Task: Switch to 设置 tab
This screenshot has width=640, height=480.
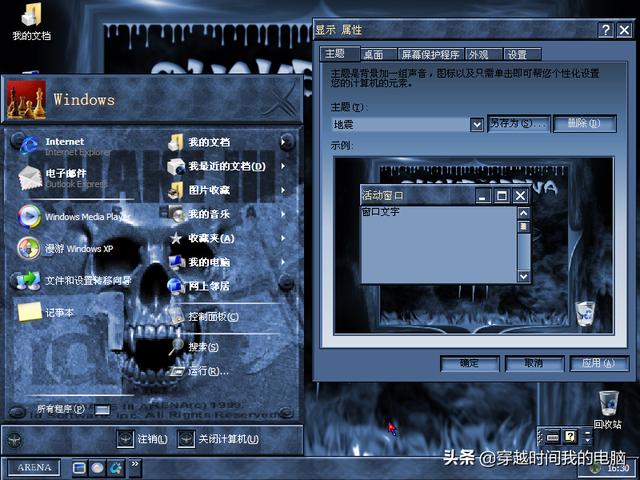Action: point(522,54)
